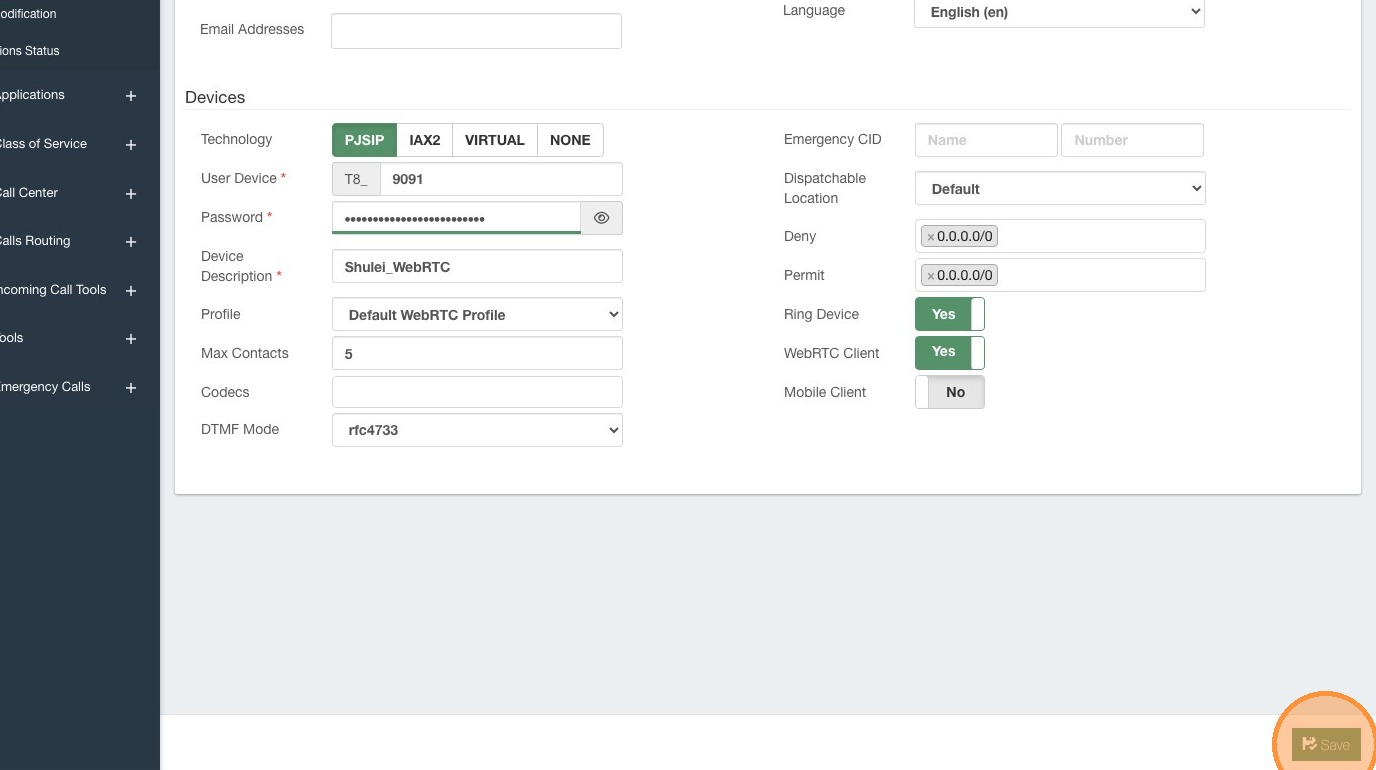Expand Class of Service plus icon
This screenshot has height=770, width=1376.
click(131, 145)
